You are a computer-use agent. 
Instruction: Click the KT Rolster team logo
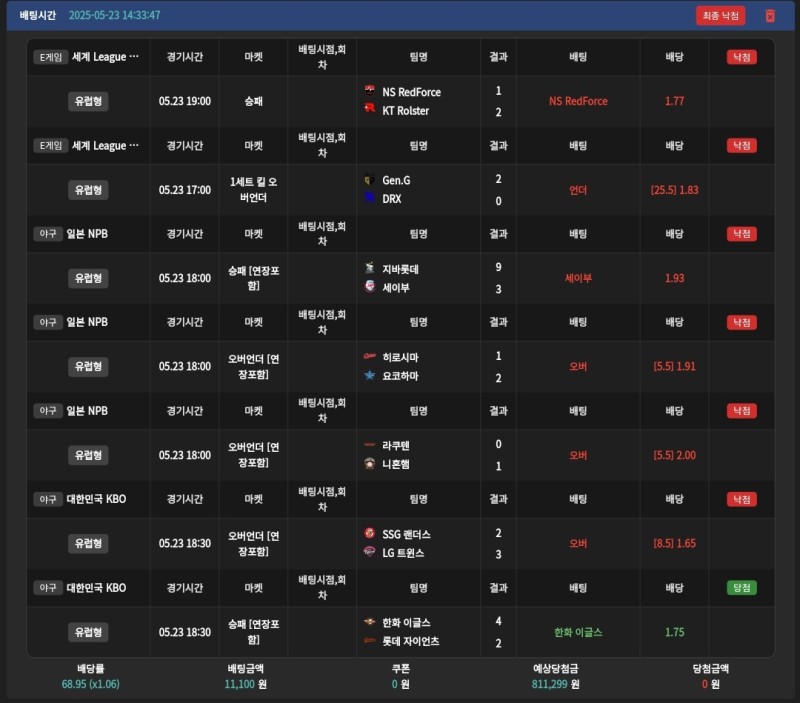click(370, 110)
